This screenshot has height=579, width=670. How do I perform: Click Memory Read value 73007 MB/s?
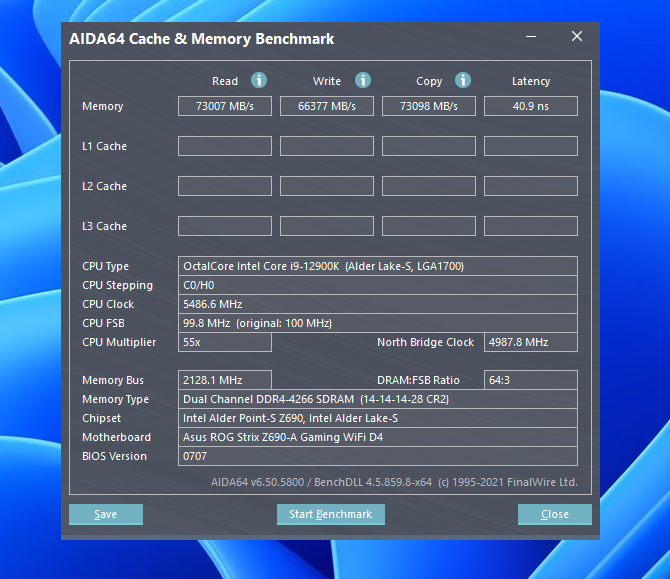pos(225,106)
